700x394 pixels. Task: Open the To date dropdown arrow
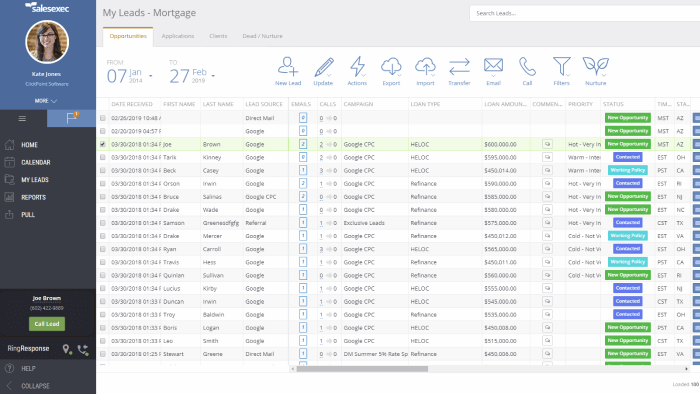click(x=213, y=76)
